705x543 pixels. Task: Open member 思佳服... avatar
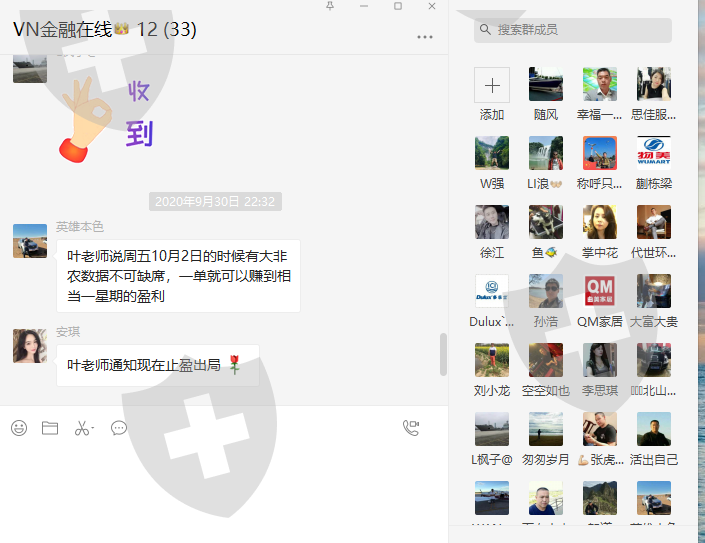click(x=654, y=84)
